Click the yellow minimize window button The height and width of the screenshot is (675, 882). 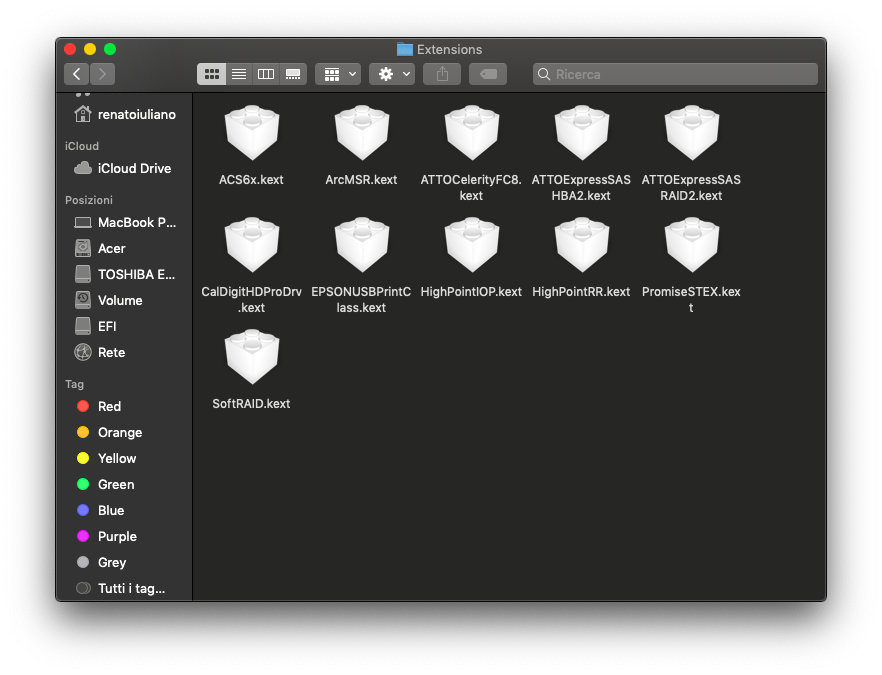pyautogui.click(x=90, y=49)
